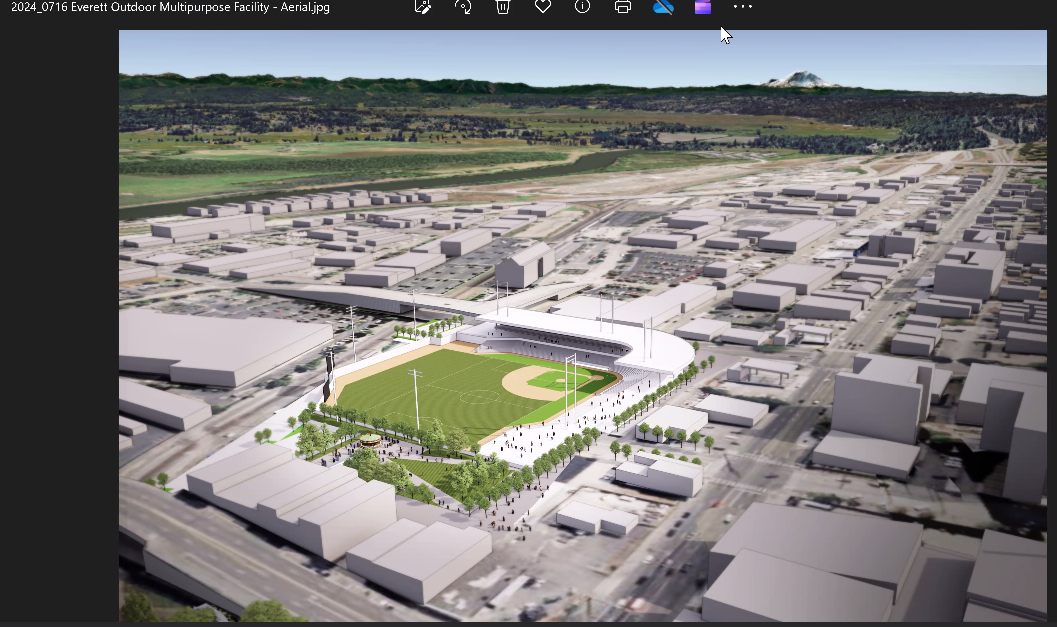
Task: Click the blank dark margin left of photo
Action: coord(58,330)
